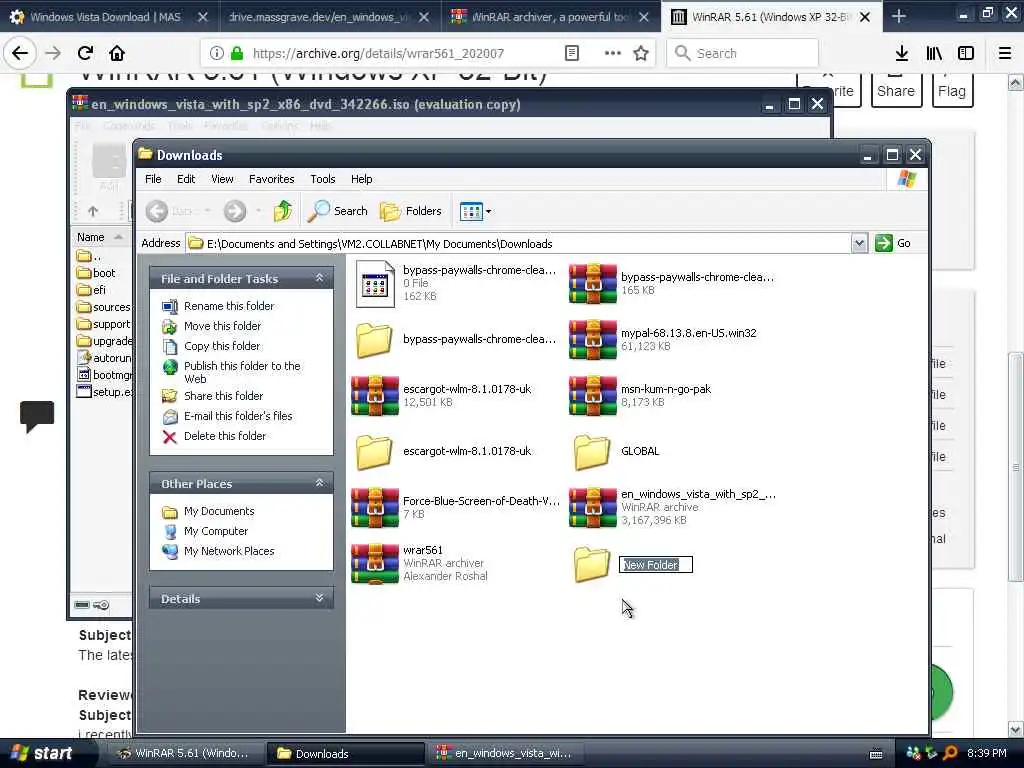
Task: Collapse the Other Places panel
Action: [x=319, y=483]
